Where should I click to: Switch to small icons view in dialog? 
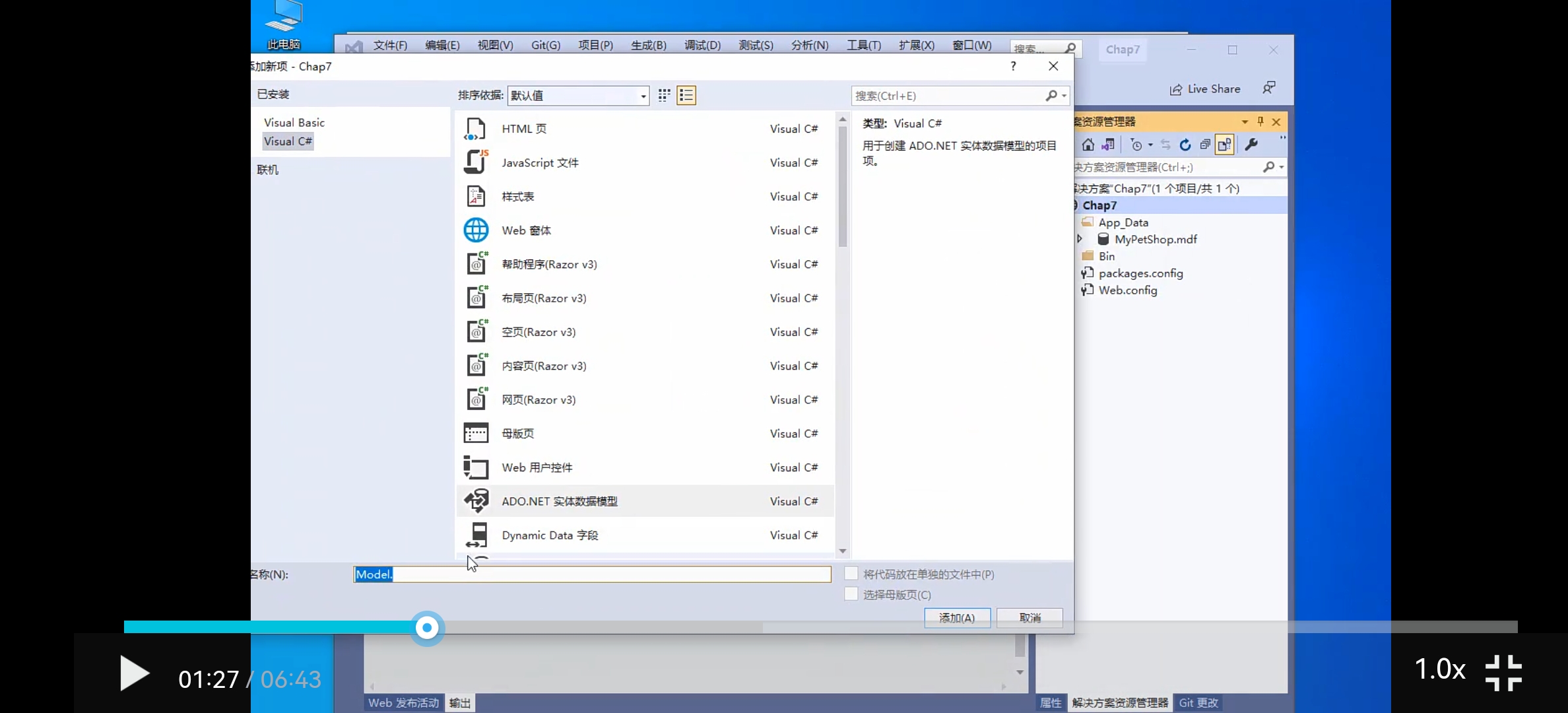pyautogui.click(x=665, y=95)
